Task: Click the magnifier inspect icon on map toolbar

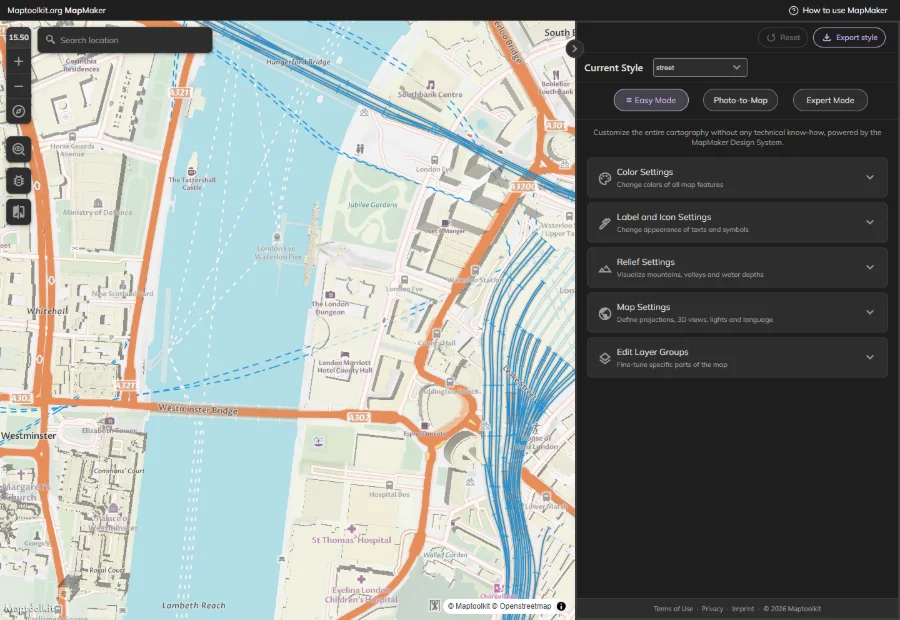Action: (x=18, y=149)
